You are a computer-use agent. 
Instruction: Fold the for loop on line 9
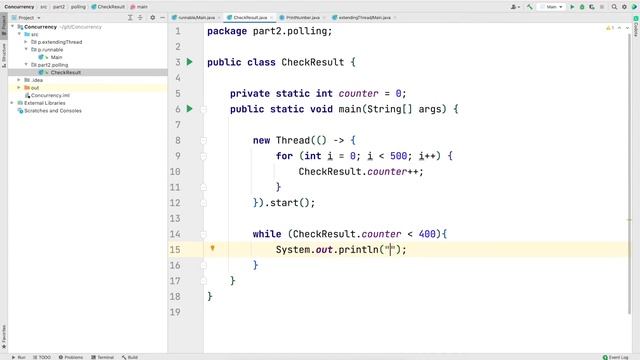[203, 156]
